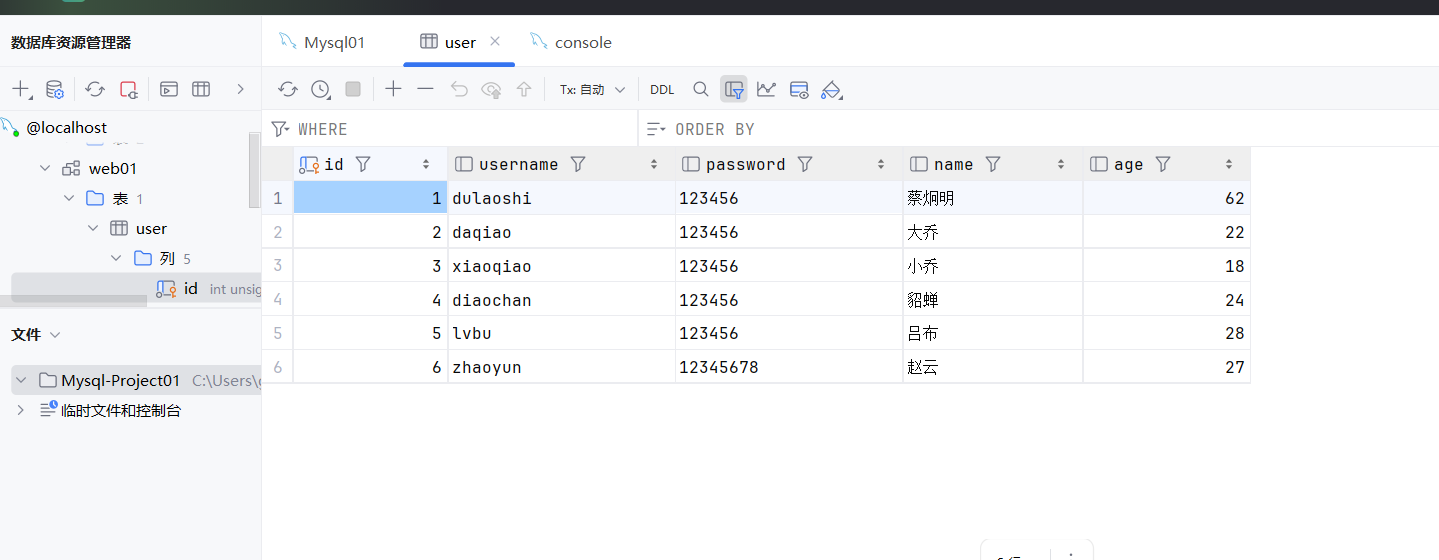Screen dimensions: 1439x560
Task: Click the WHERE filter input field
Action: click(x=460, y=129)
